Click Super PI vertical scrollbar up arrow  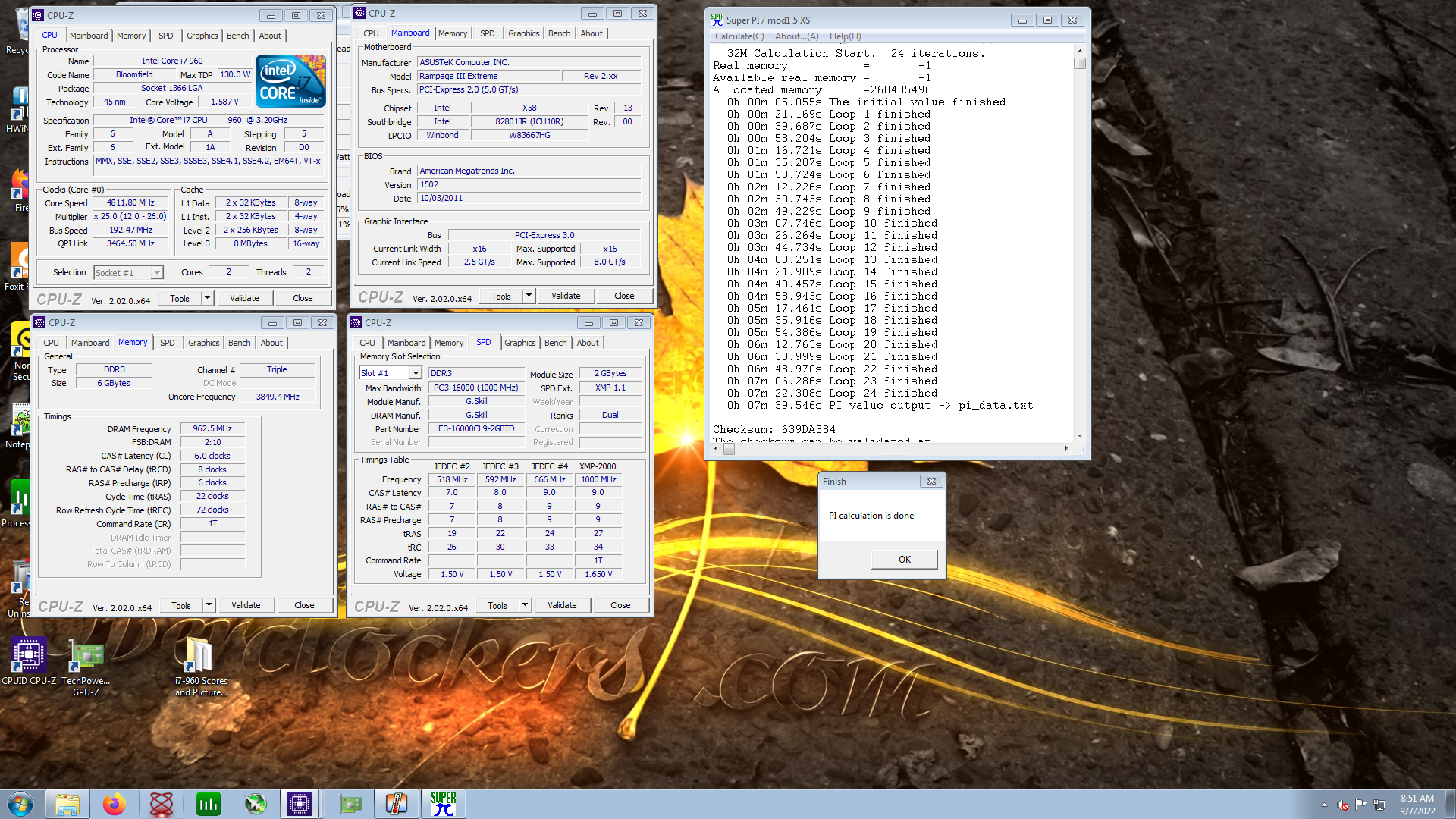pos(1080,50)
